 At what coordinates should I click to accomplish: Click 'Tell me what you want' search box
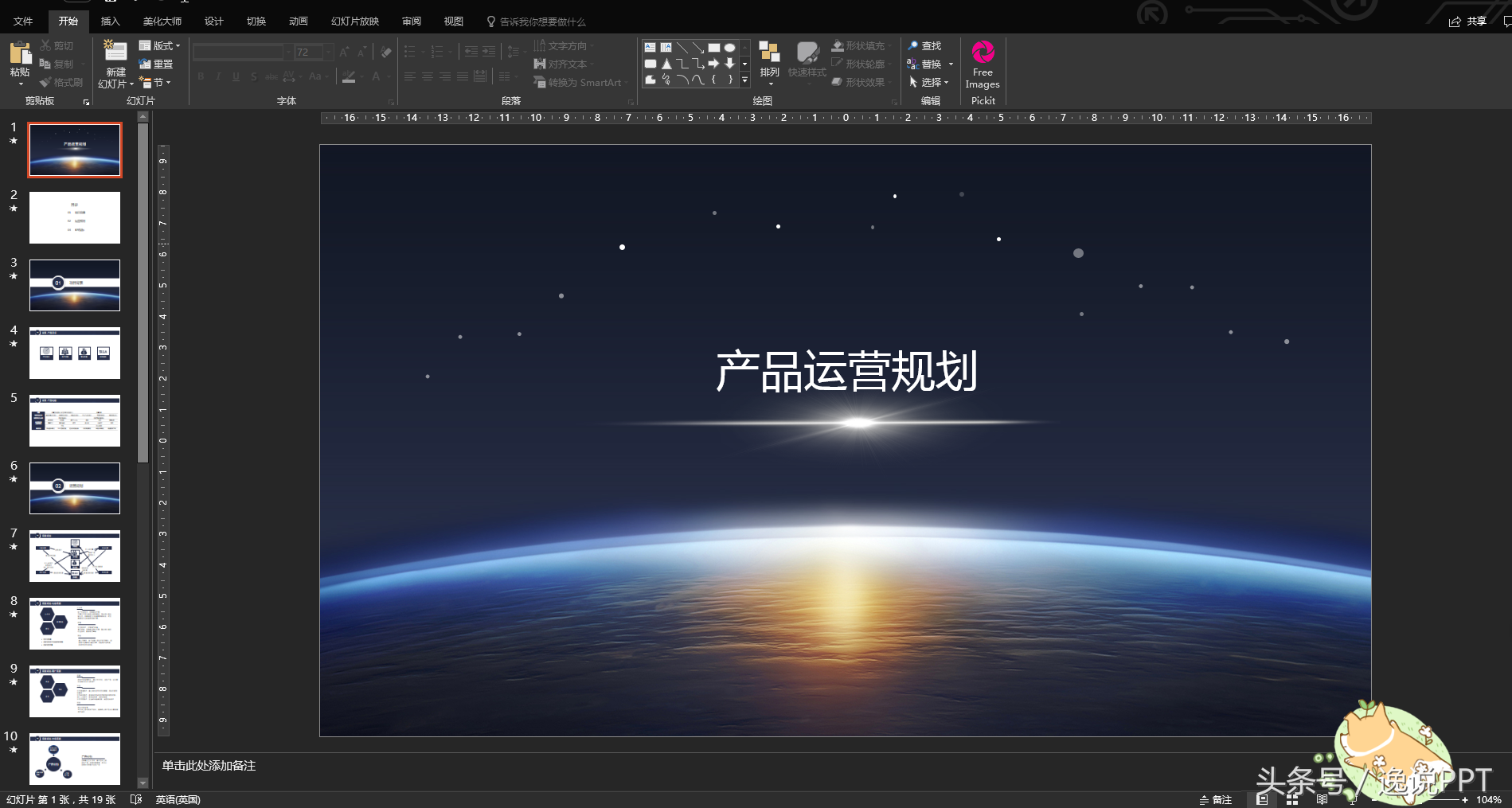[536, 21]
